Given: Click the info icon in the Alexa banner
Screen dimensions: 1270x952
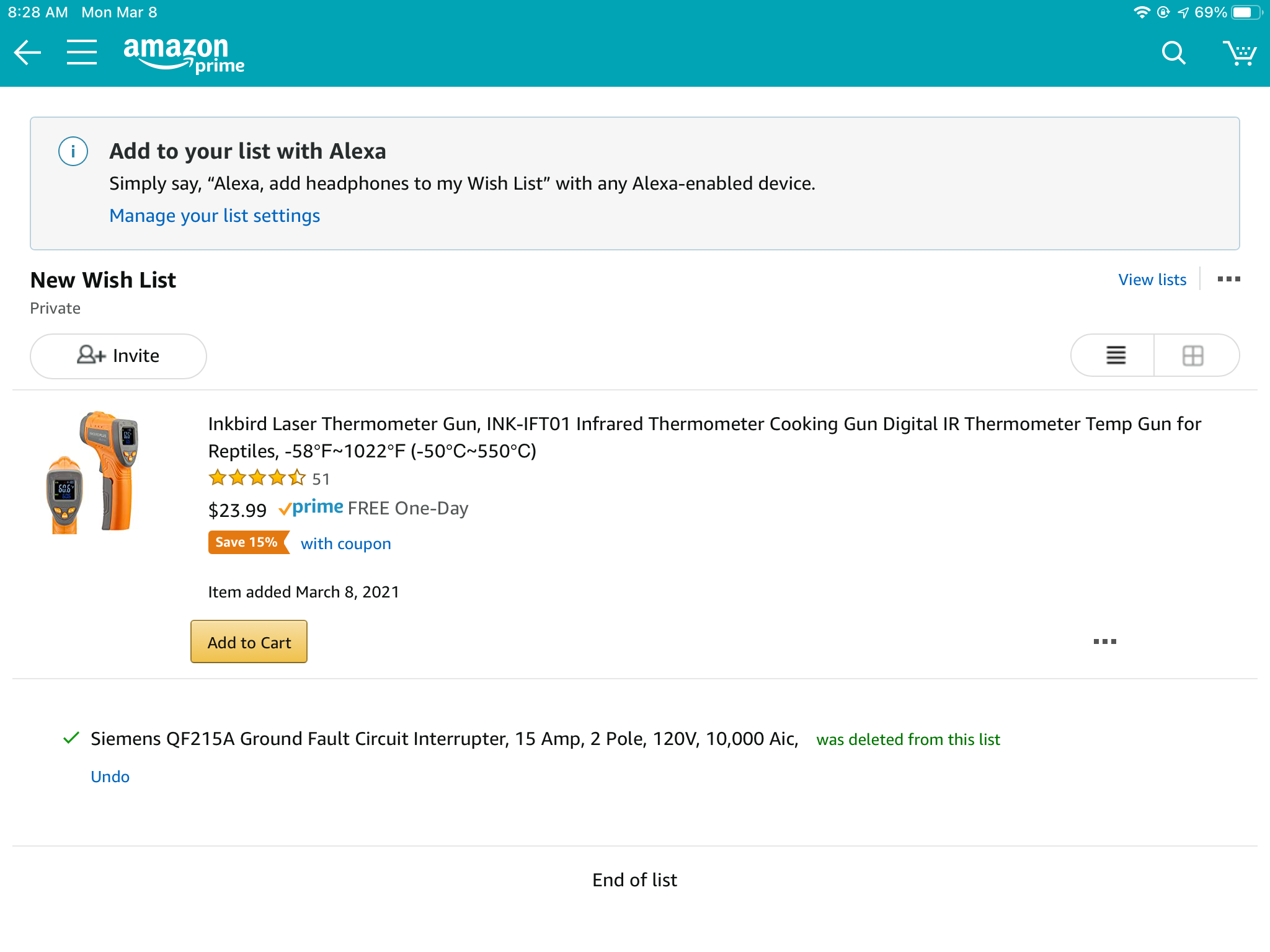Looking at the screenshot, I should pos(73,151).
